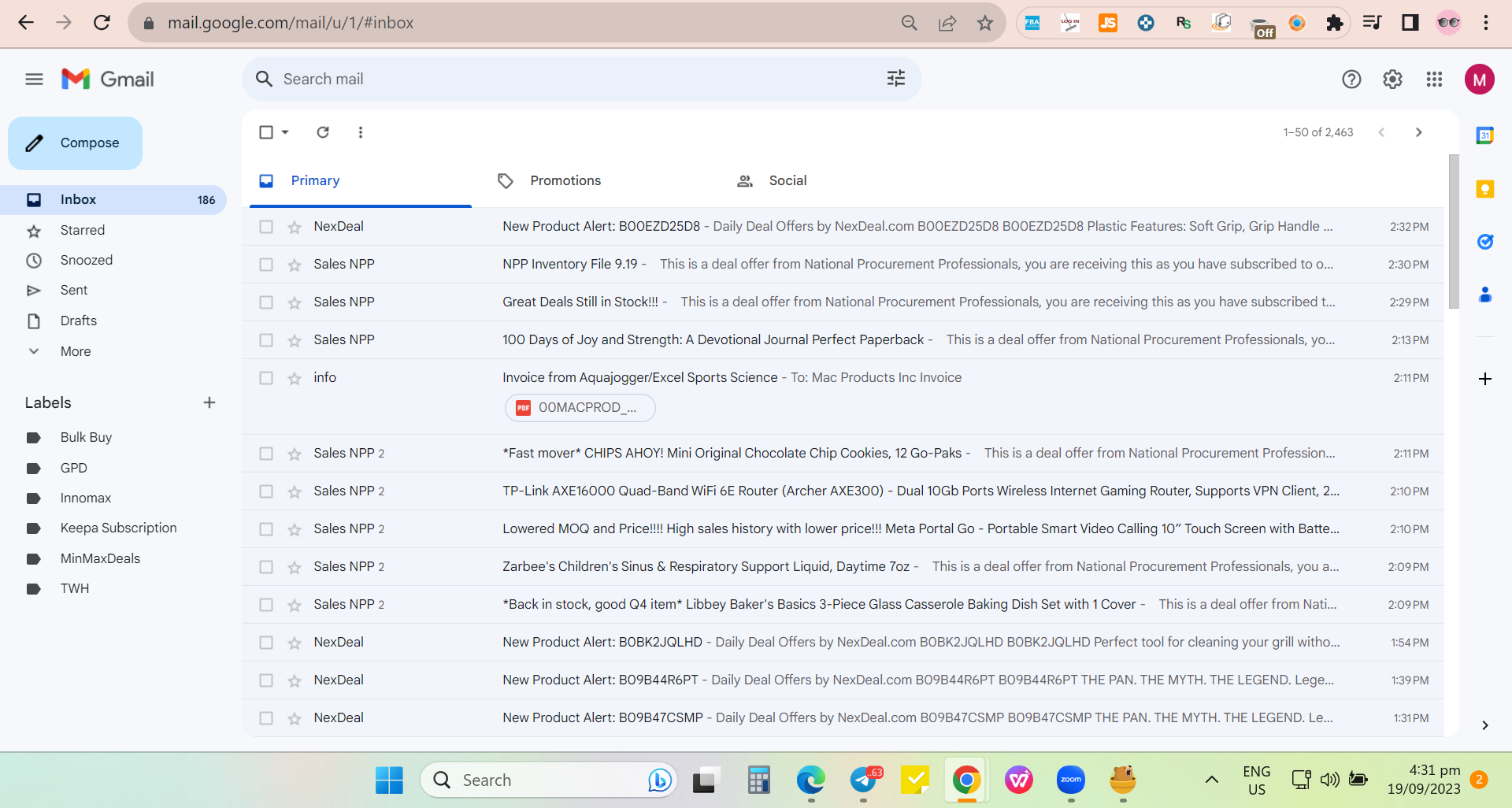This screenshot has height=808, width=1512.
Task: Open Gmail Support help icon
Action: pyautogui.click(x=1351, y=79)
